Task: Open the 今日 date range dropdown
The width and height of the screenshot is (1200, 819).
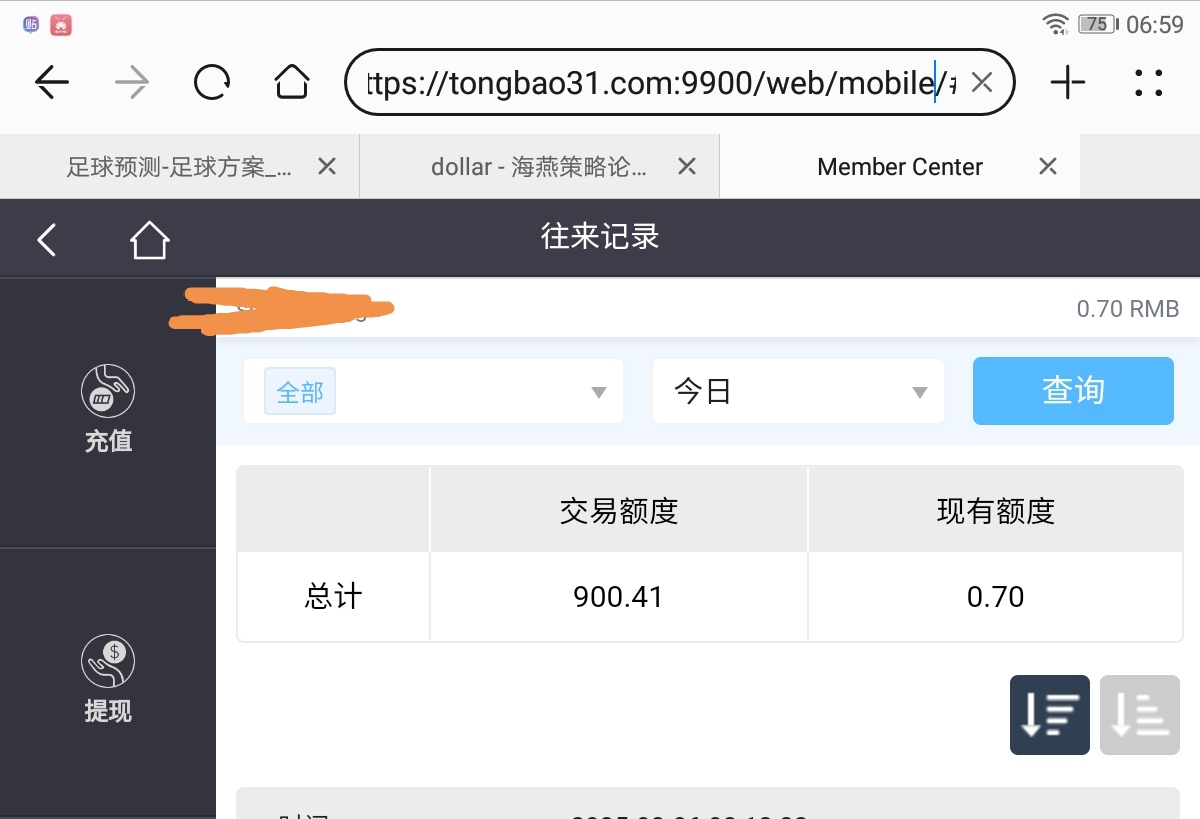Action: (798, 392)
